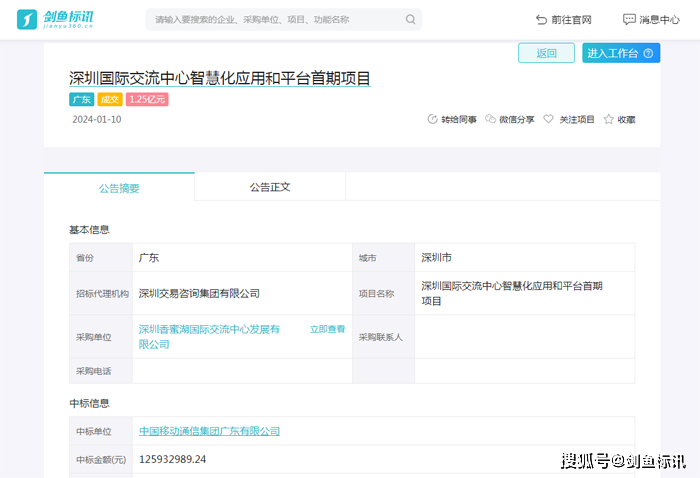The image size is (700, 478).
Task: Click the 消息中心 chat bubble icon
Action: pyautogui.click(x=629, y=19)
